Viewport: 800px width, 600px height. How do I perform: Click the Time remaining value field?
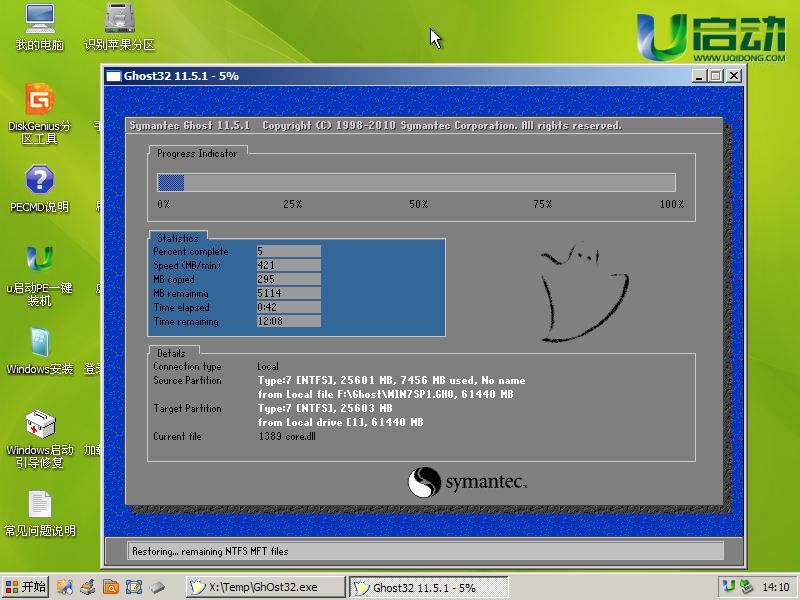[291, 322]
